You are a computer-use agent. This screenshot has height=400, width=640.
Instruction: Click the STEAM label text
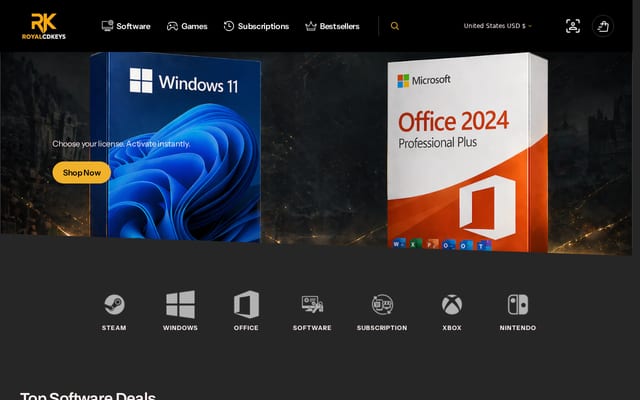tap(114, 328)
